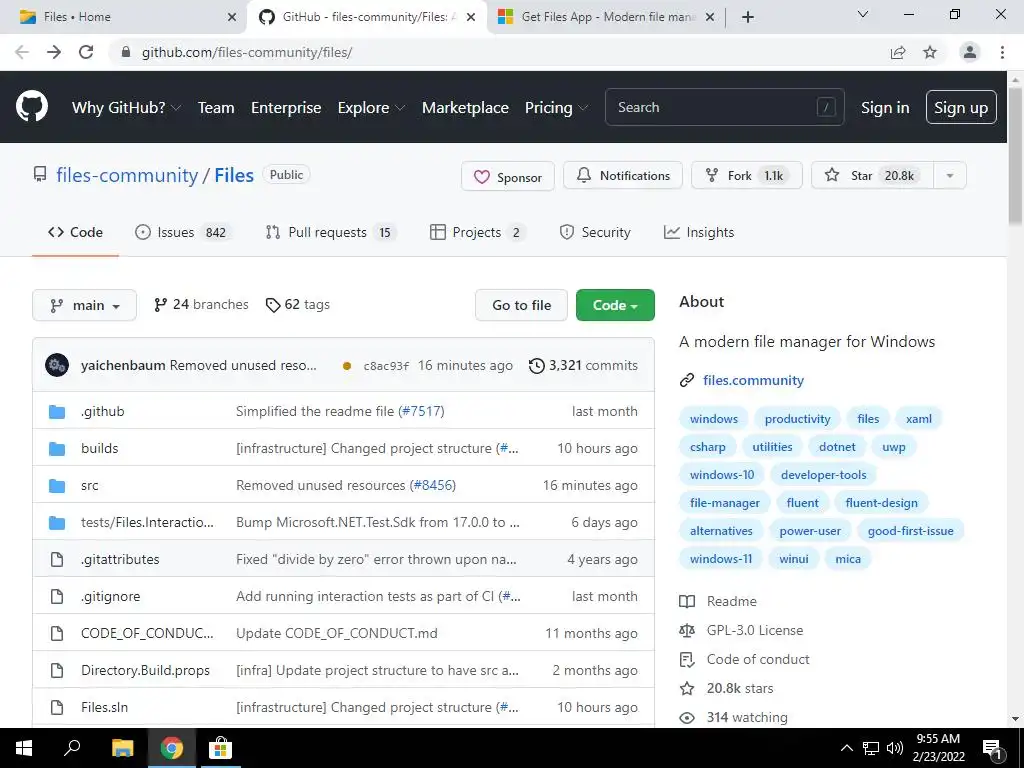Click the yaichenbaum avatar icon

coord(57,365)
